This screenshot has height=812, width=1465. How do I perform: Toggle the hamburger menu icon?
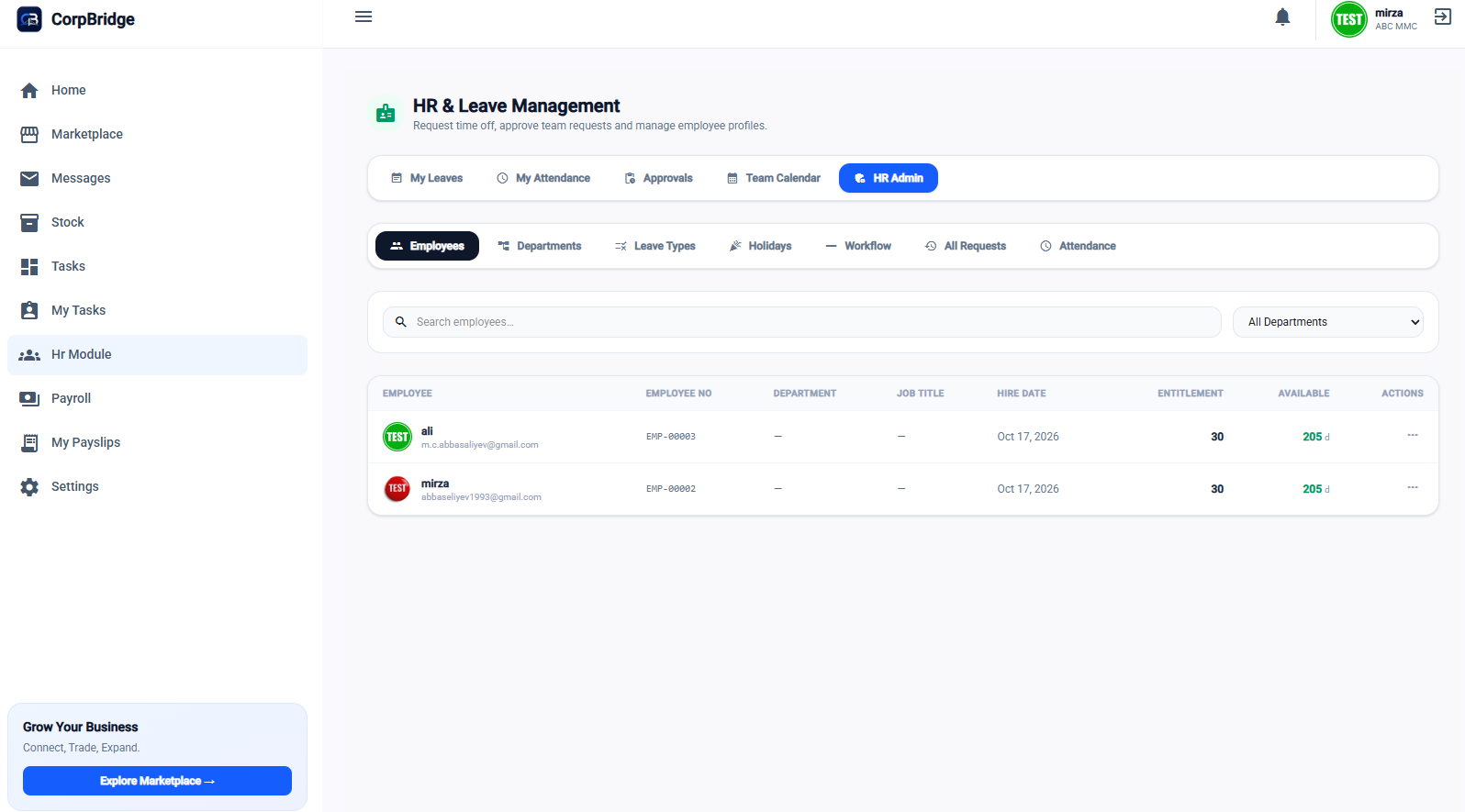pos(363,17)
